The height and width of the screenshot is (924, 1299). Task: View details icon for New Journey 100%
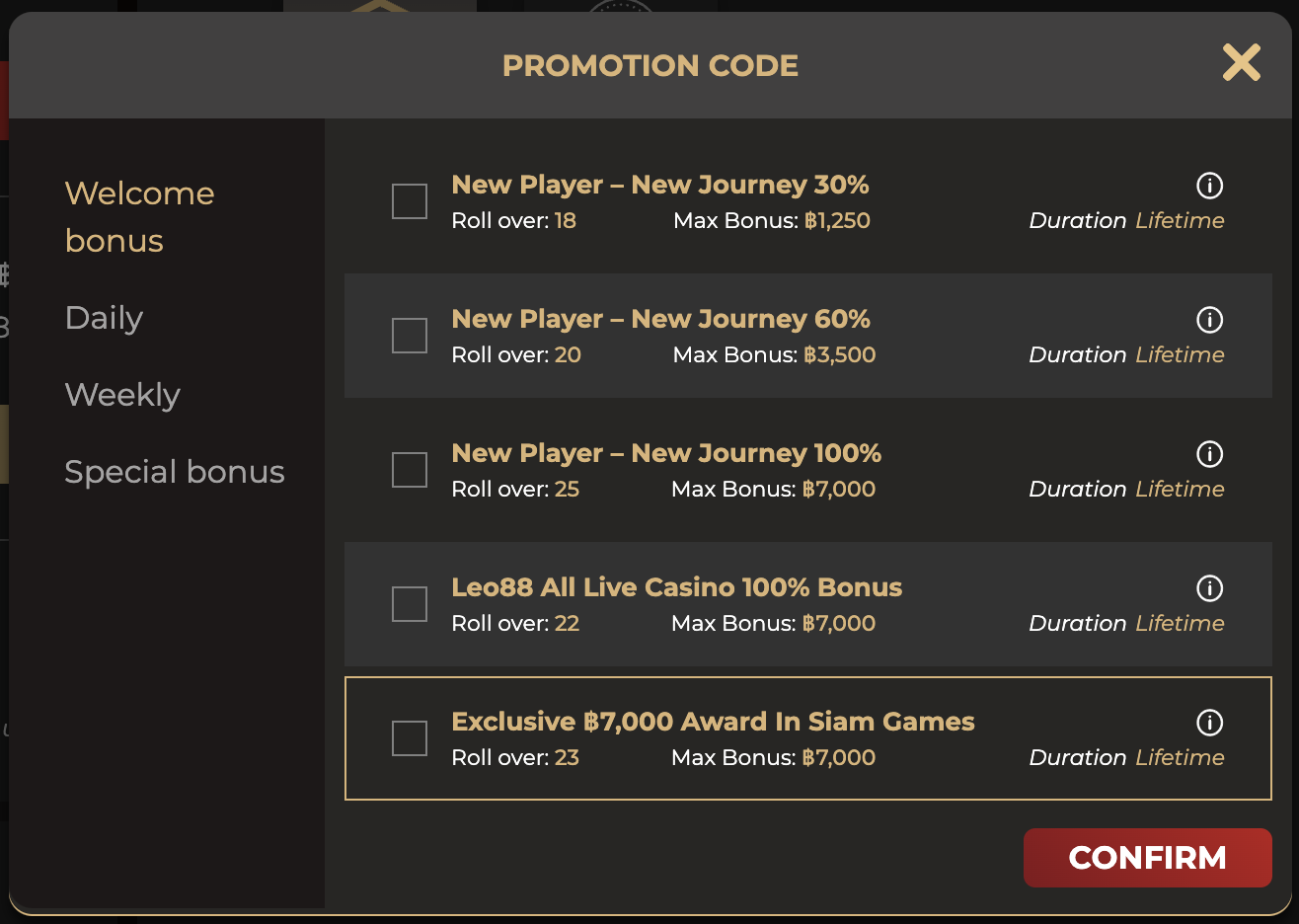(x=1209, y=454)
